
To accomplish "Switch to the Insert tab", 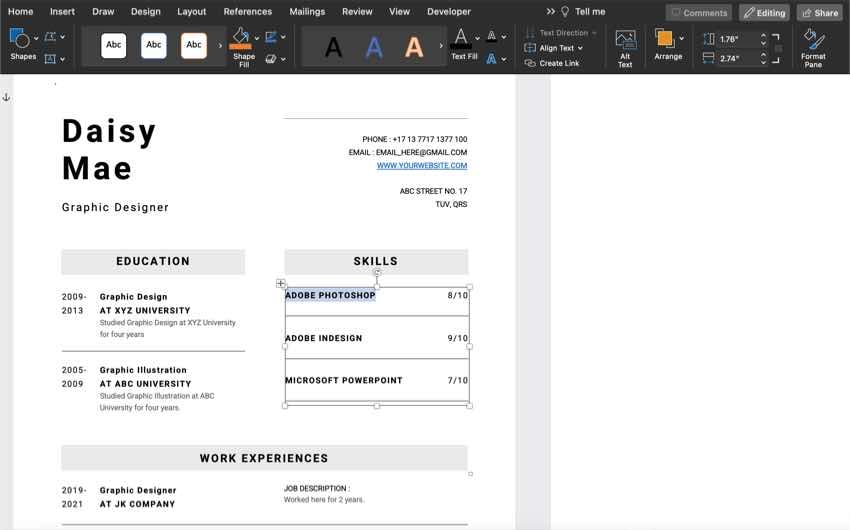I will pos(62,11).
